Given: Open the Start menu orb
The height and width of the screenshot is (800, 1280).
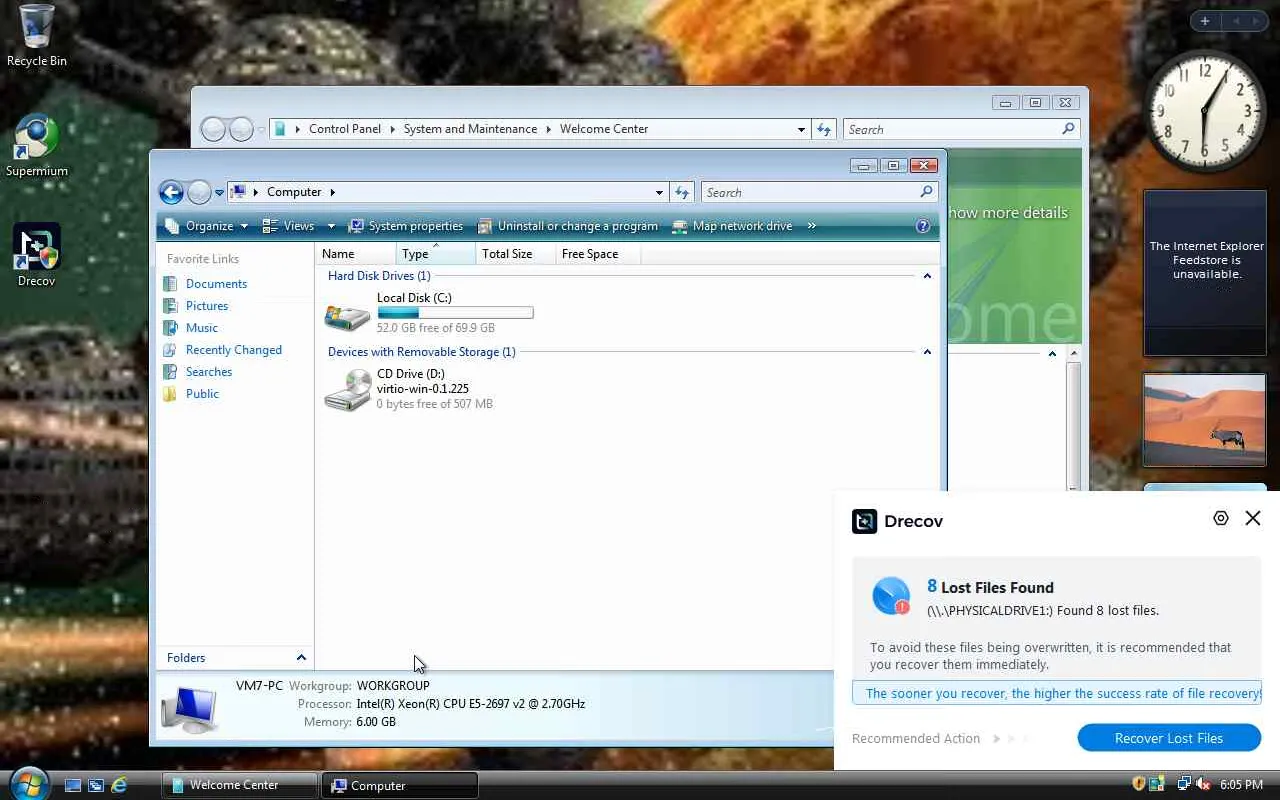Looking at the screenshot, I should 27,782.
